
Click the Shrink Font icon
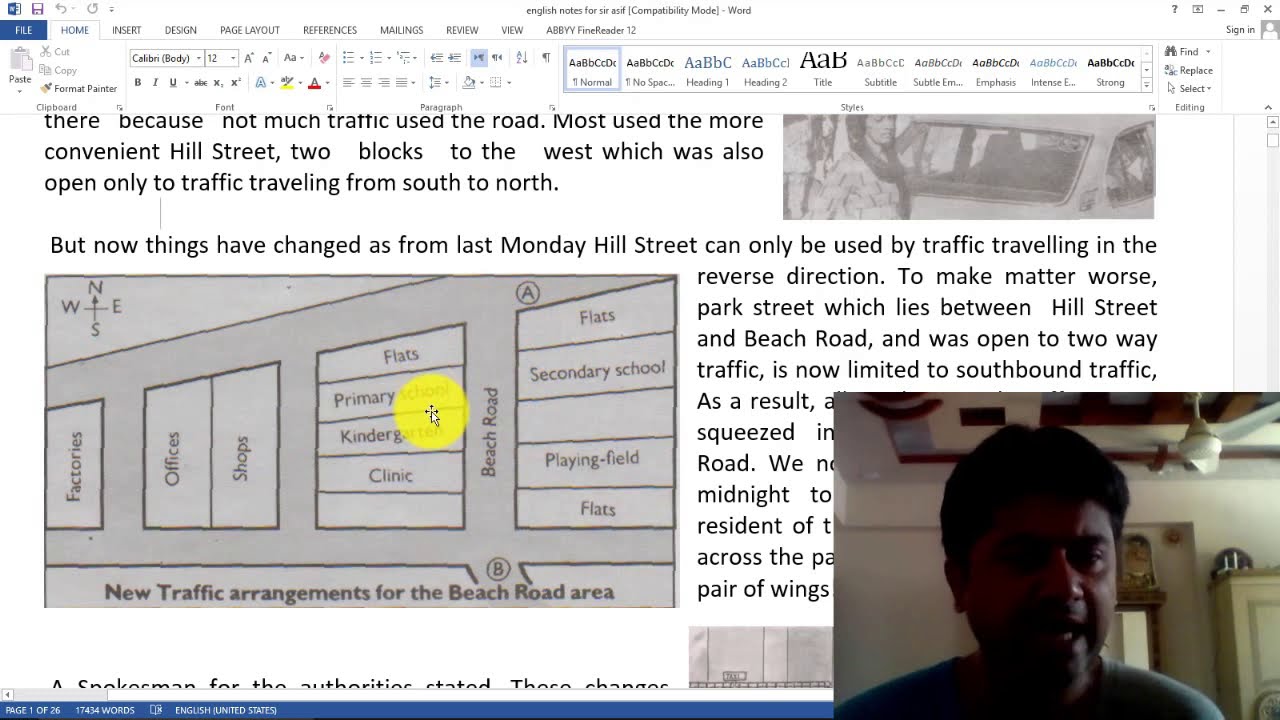267,58
